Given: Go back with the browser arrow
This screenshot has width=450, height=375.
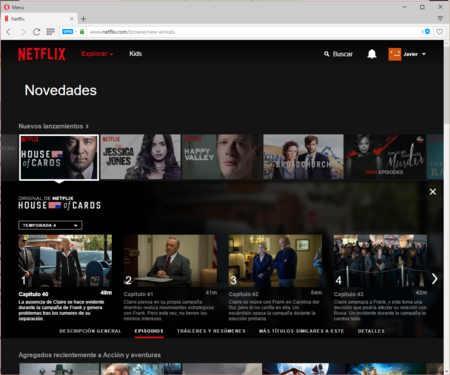Looking at the screenshot, I should [9, 32].
